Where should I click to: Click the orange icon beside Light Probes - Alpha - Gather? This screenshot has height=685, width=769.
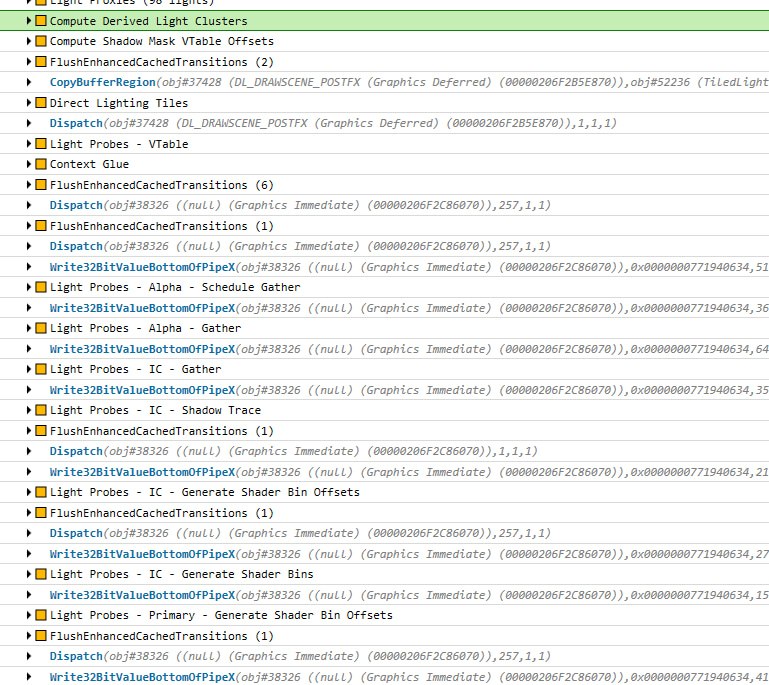point(41,328)
